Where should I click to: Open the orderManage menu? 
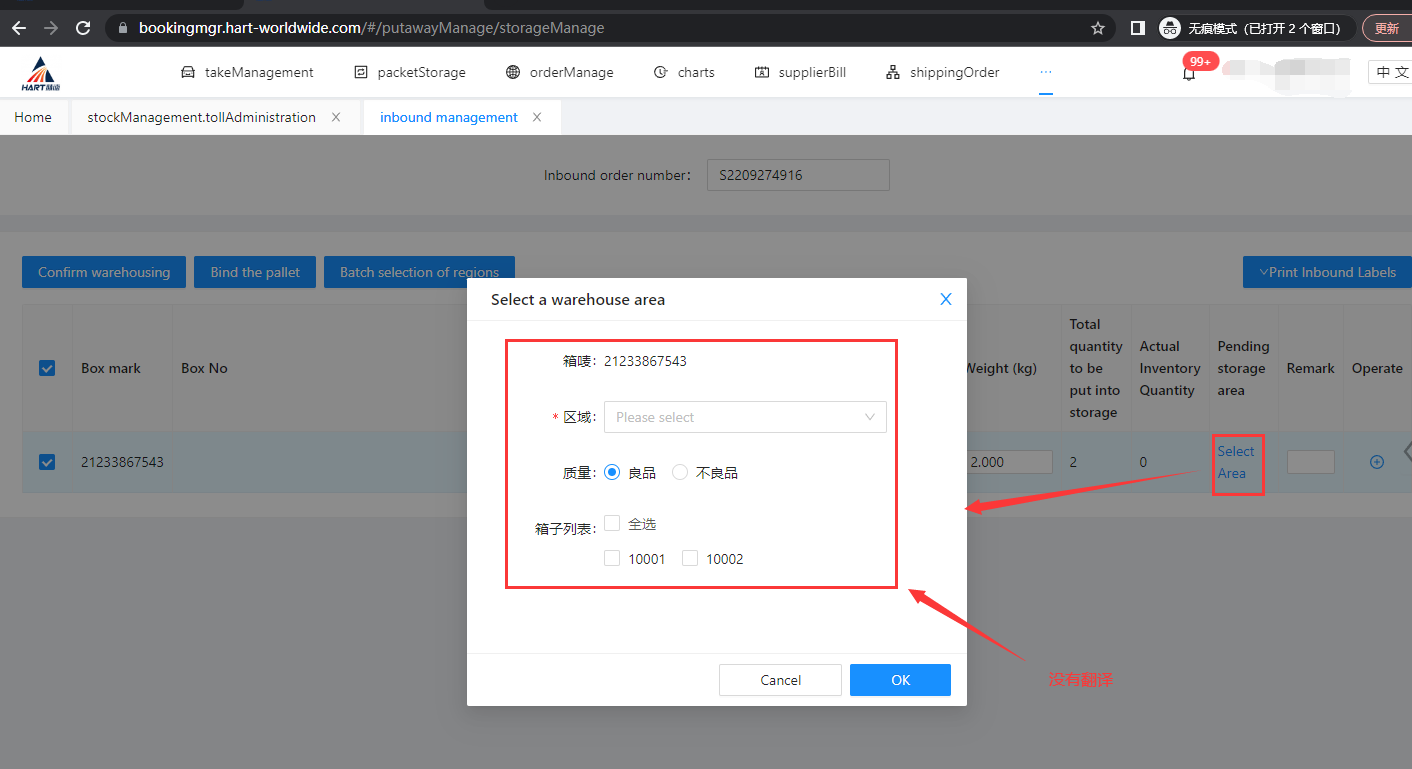coord(559,72)
